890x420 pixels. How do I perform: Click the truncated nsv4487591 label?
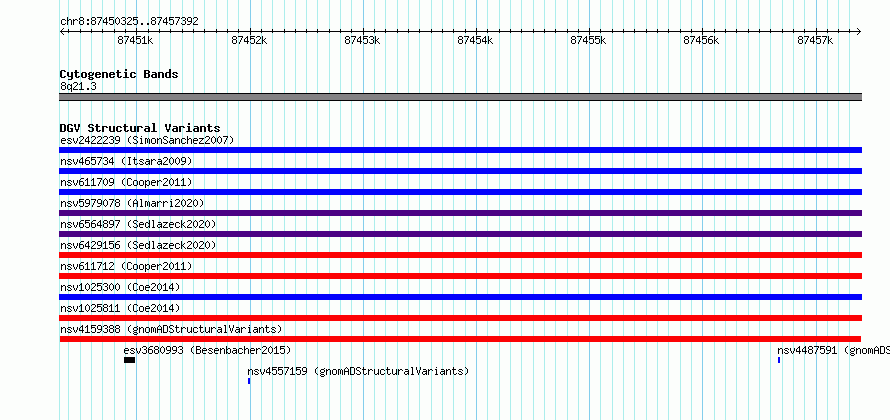833,350
